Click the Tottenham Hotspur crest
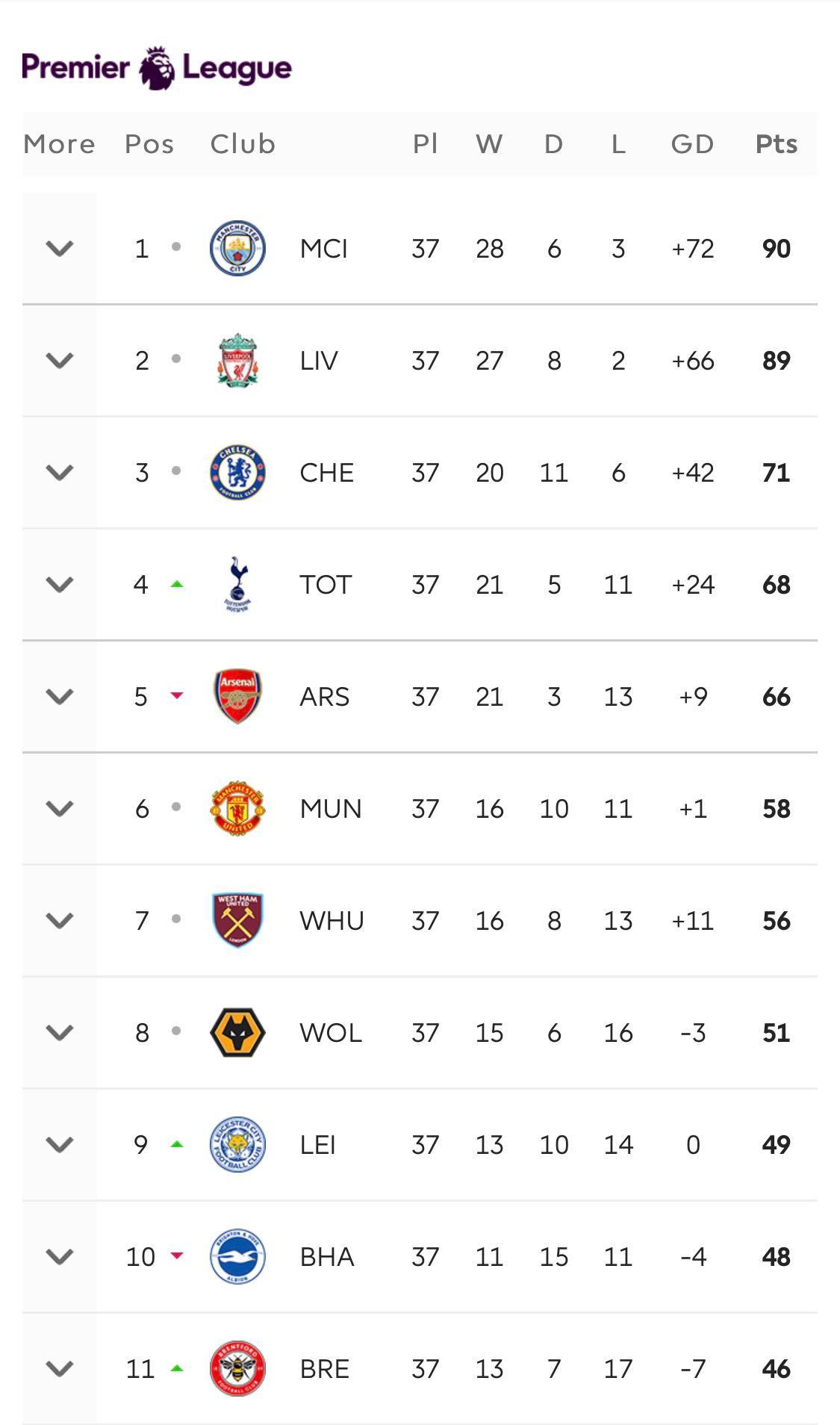This screenshot has width=840, height=1425. (x=237, y=584)
